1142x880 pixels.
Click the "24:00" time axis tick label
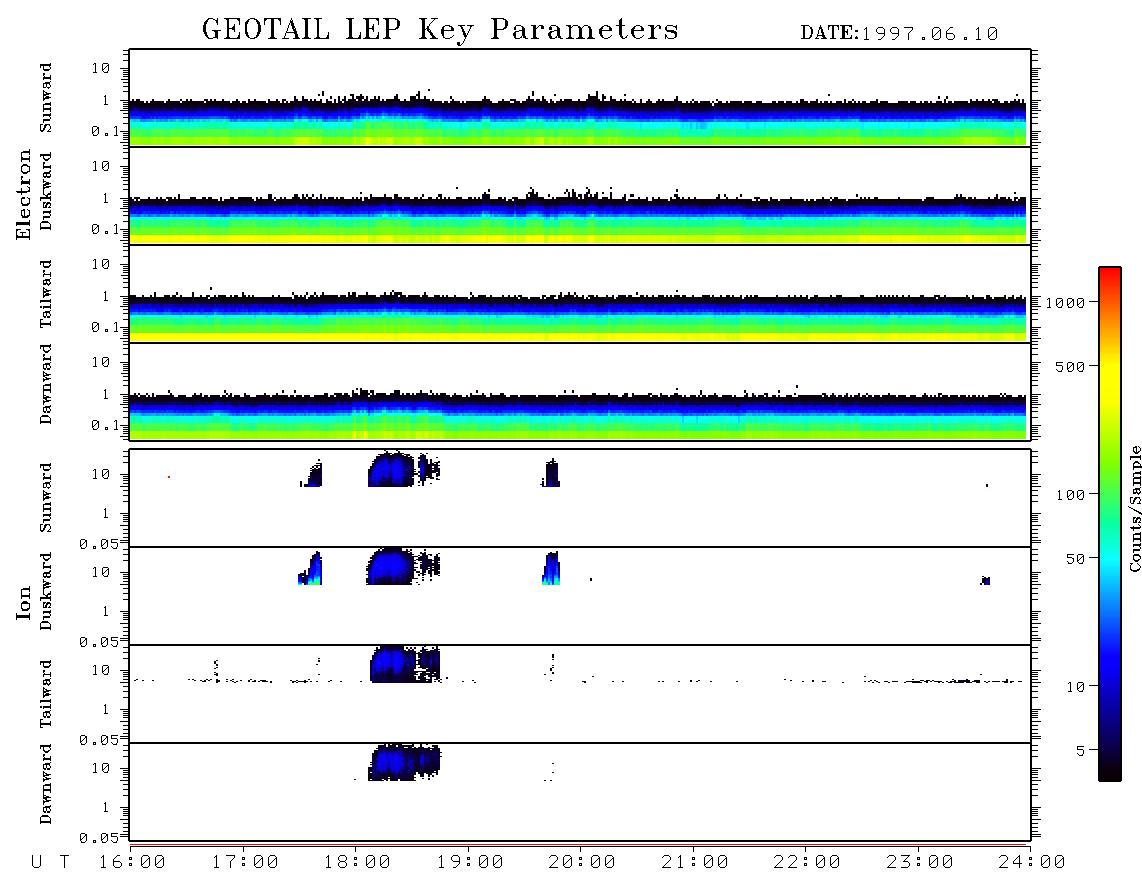(x=1032, y=862)
